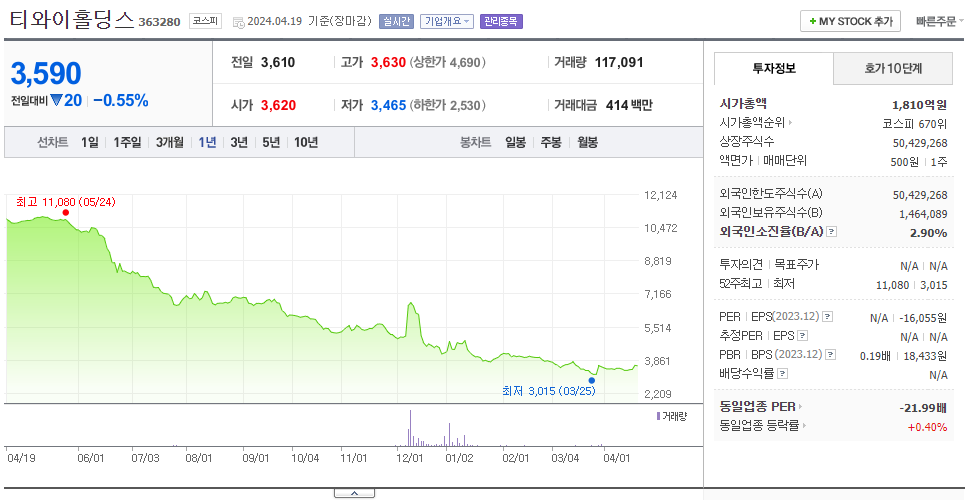Click the 고가 value 3,630
The height and width of the screenshot is (500, 968).
[388, 62]
